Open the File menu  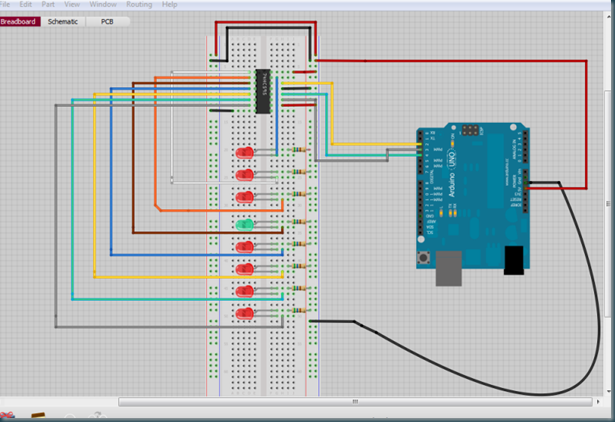point(5,4)
